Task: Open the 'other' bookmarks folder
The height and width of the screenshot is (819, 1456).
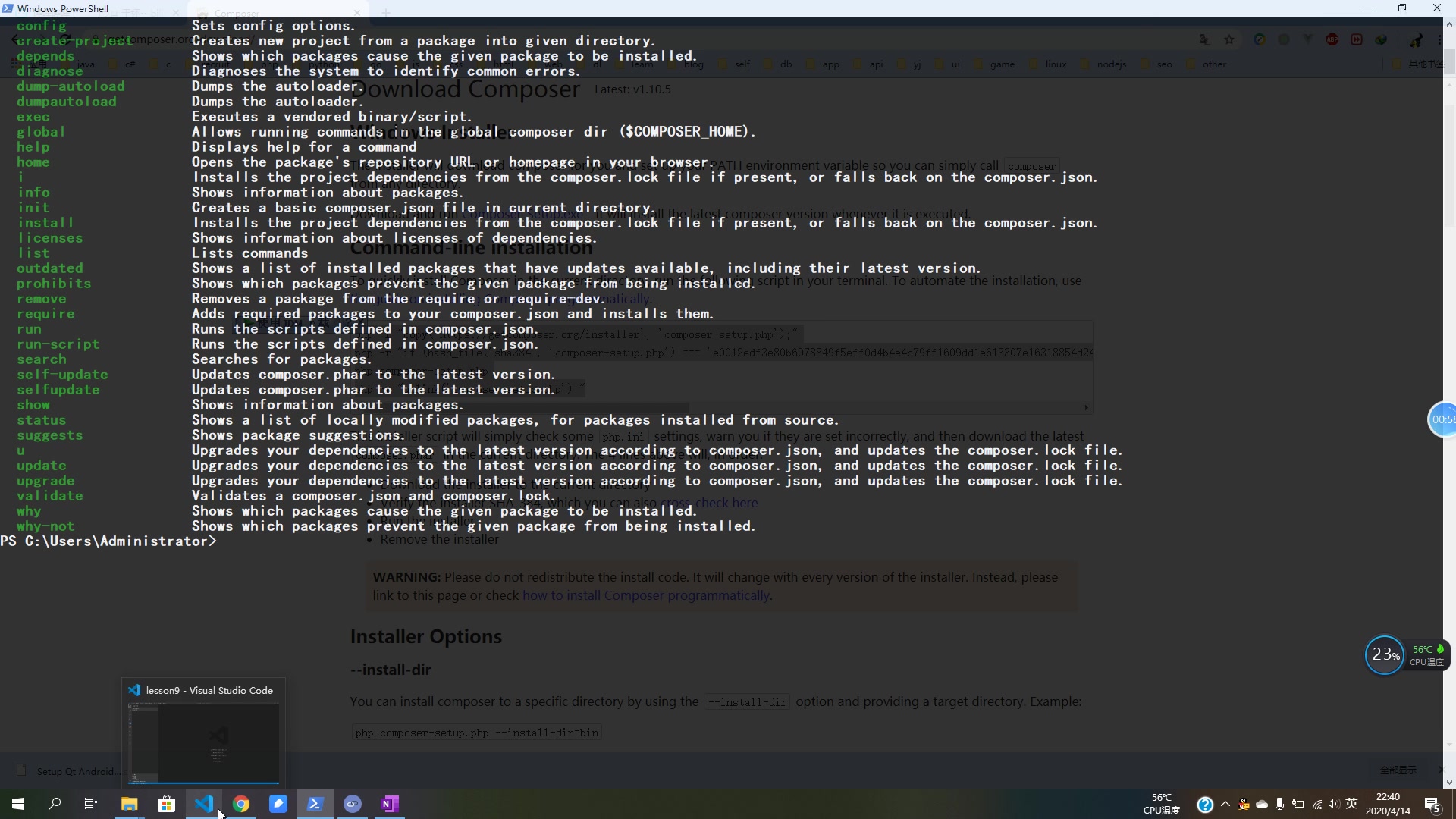Action: pos(1207,64)
